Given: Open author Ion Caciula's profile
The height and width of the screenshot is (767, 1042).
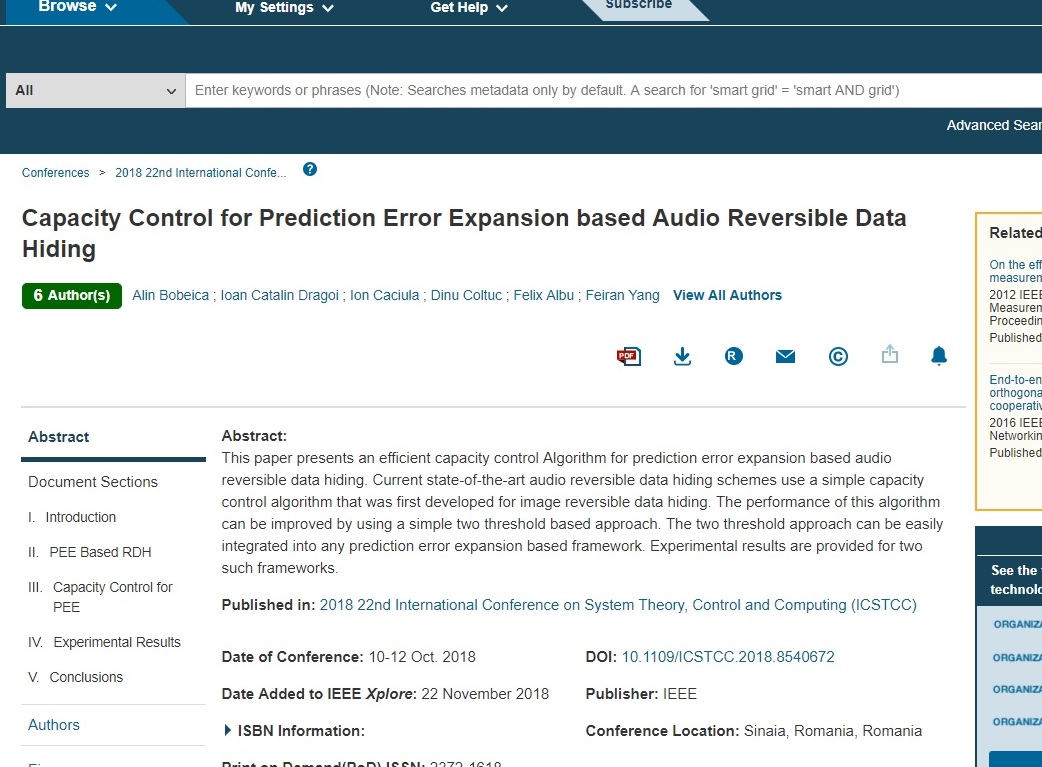Looking at the screenshot, I should click(384, 295).
